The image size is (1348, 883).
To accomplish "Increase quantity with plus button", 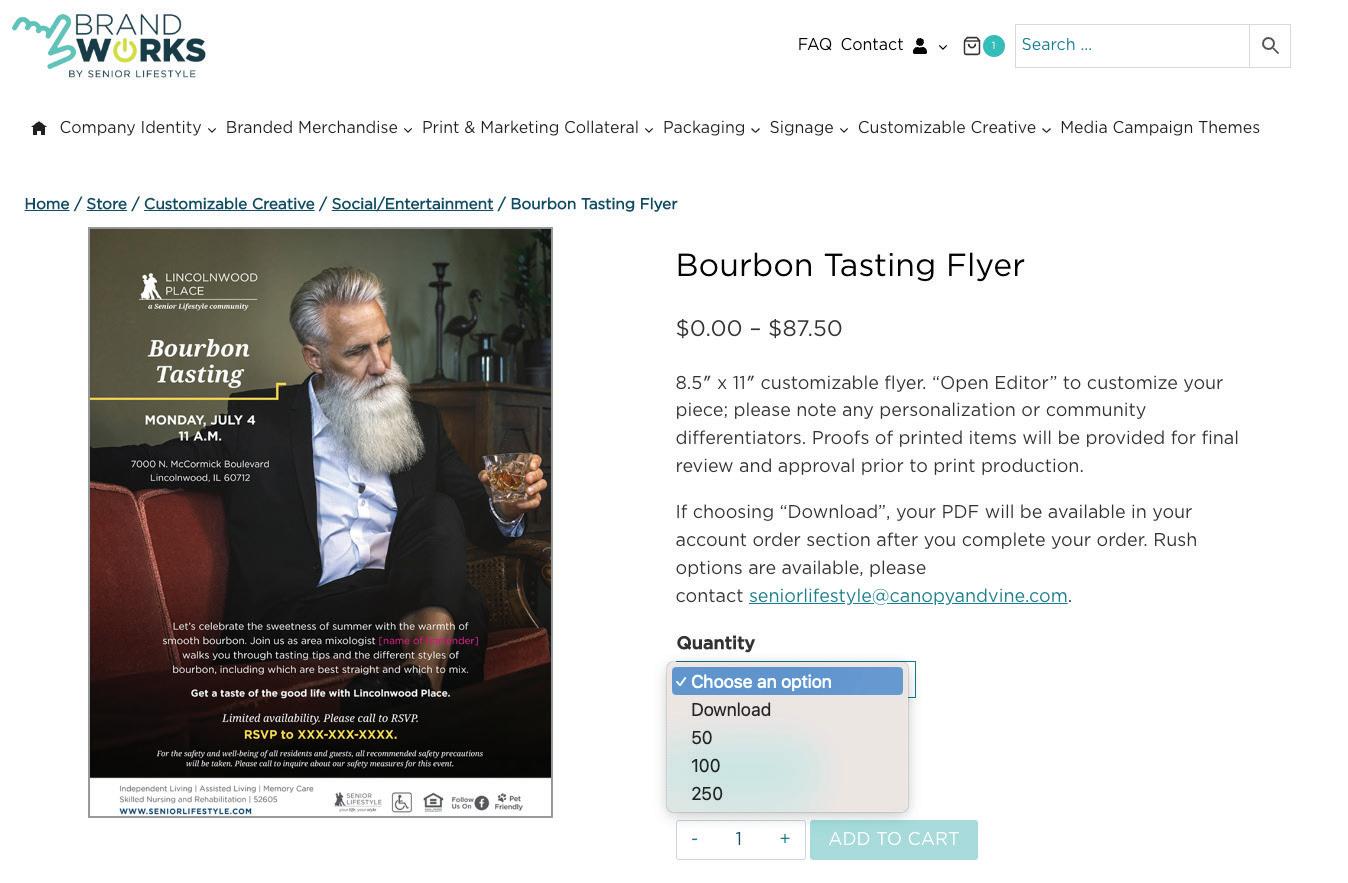I will pyautogui.click(x=785, y=839).
